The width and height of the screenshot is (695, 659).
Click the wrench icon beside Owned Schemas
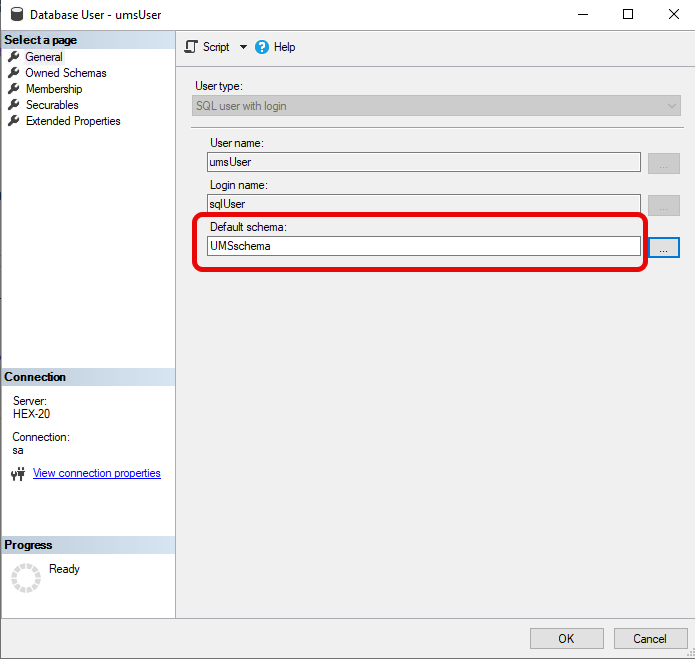pos(14,73)
